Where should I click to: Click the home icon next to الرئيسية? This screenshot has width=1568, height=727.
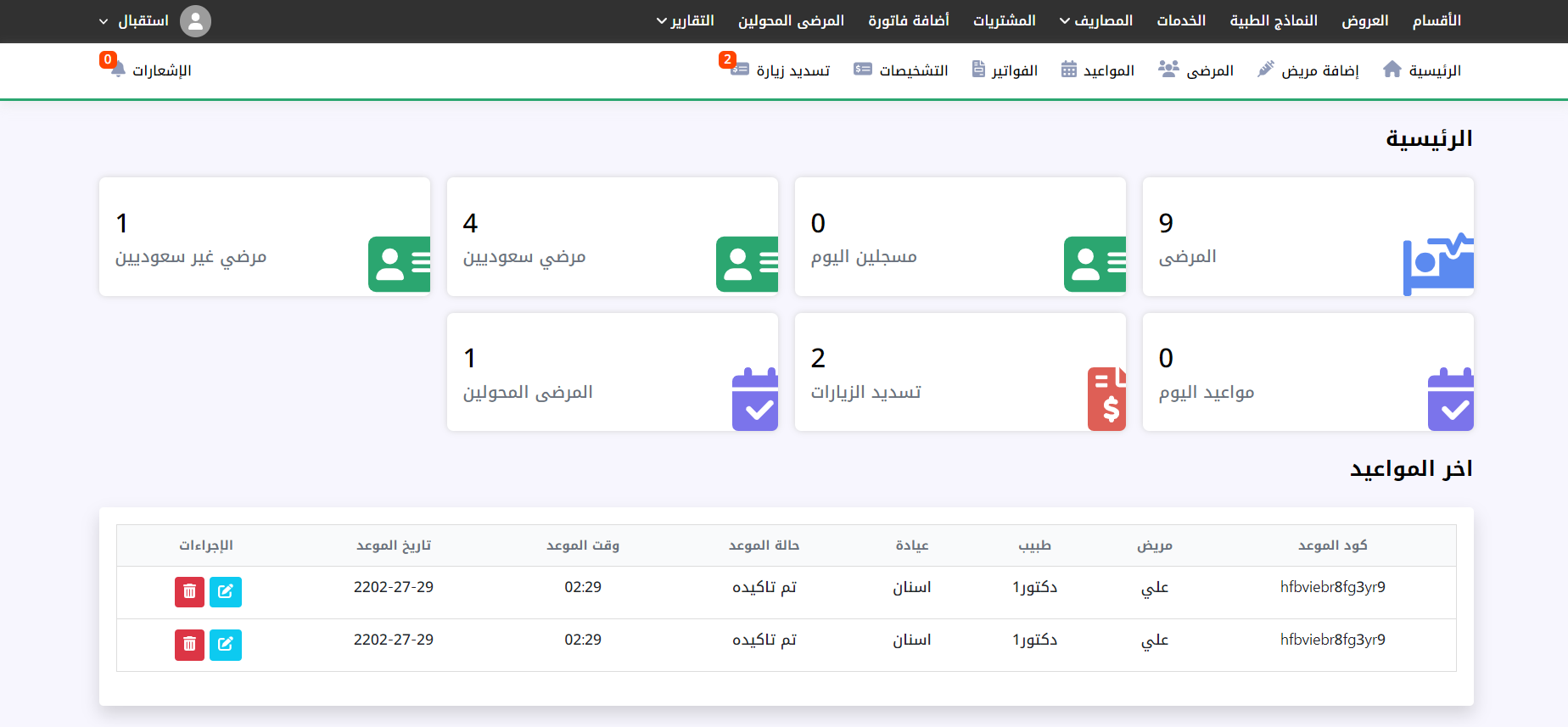pos(1392,70)
